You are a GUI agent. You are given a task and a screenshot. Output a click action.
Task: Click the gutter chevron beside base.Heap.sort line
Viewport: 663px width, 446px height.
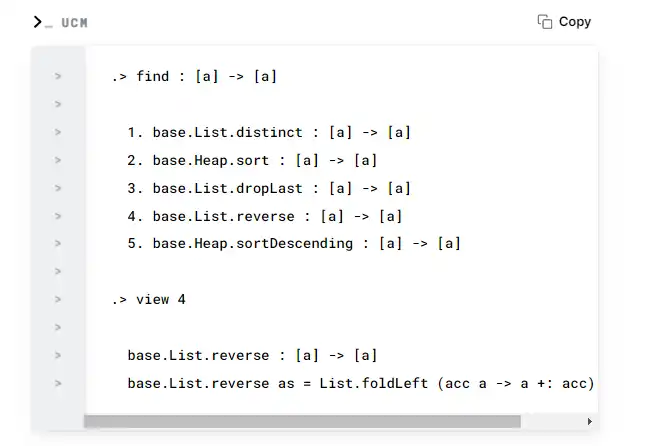pos(58,160)
